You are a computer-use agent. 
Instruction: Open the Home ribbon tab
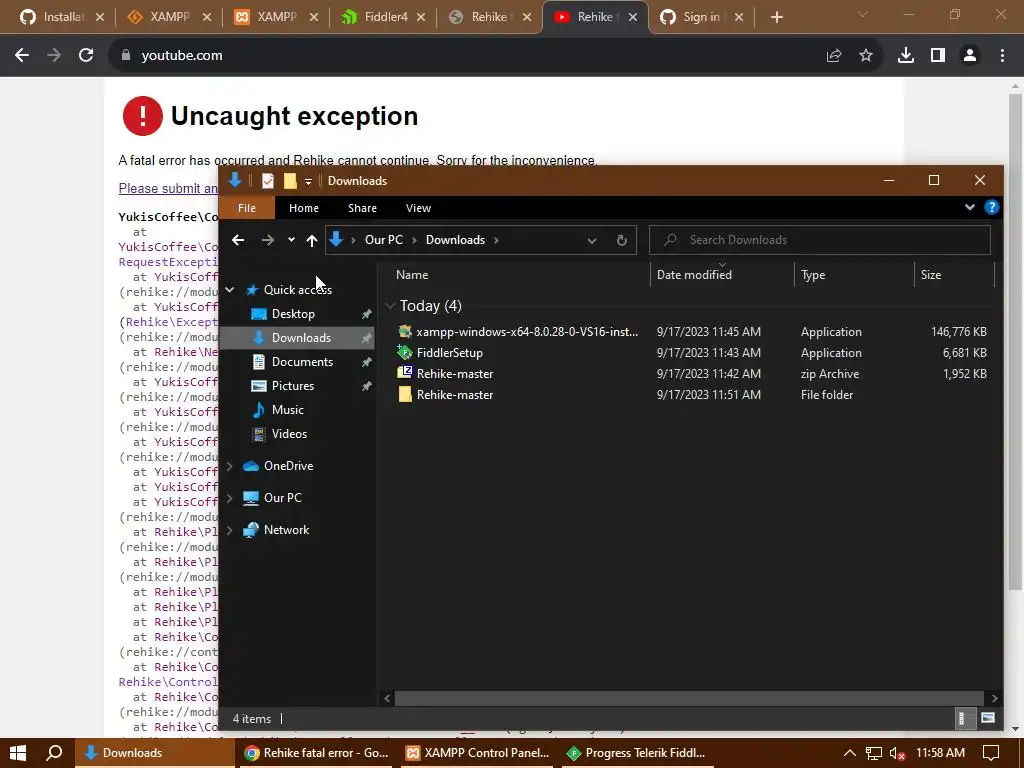click(x=304, y=208)
